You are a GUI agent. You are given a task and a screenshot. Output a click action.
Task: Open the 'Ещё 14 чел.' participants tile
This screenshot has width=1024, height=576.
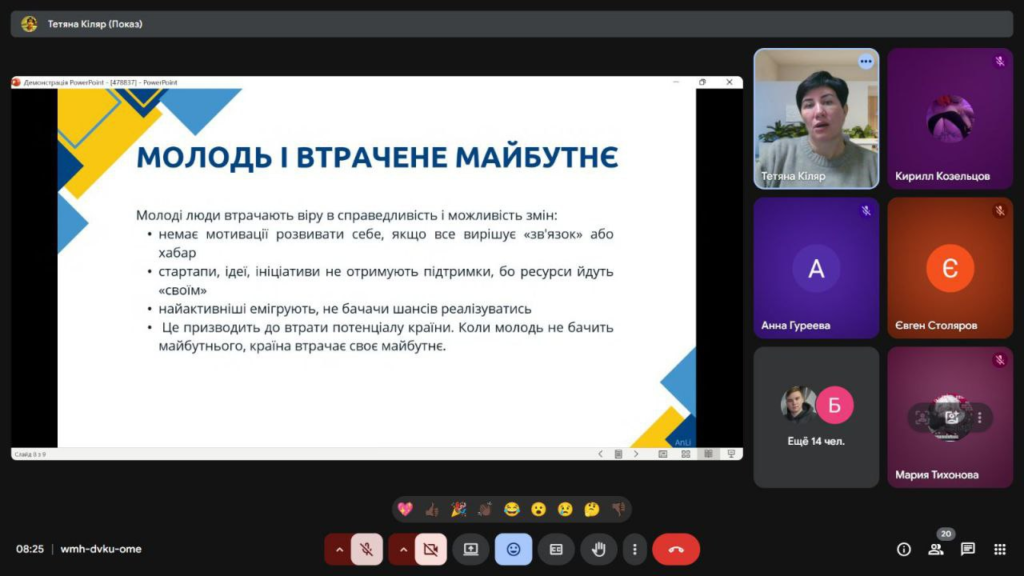[816, 417]
